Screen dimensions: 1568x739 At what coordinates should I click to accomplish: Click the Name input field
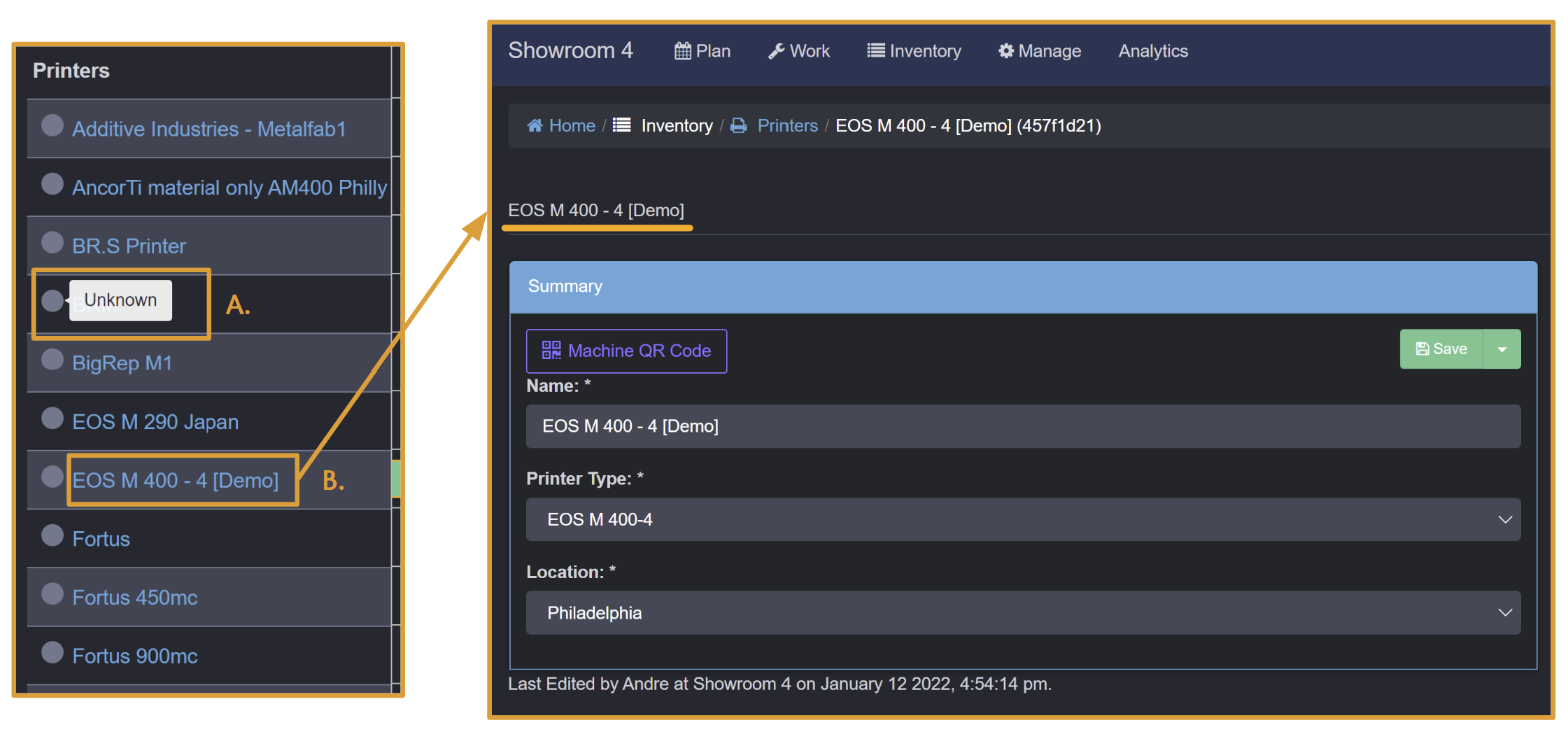1023,426
